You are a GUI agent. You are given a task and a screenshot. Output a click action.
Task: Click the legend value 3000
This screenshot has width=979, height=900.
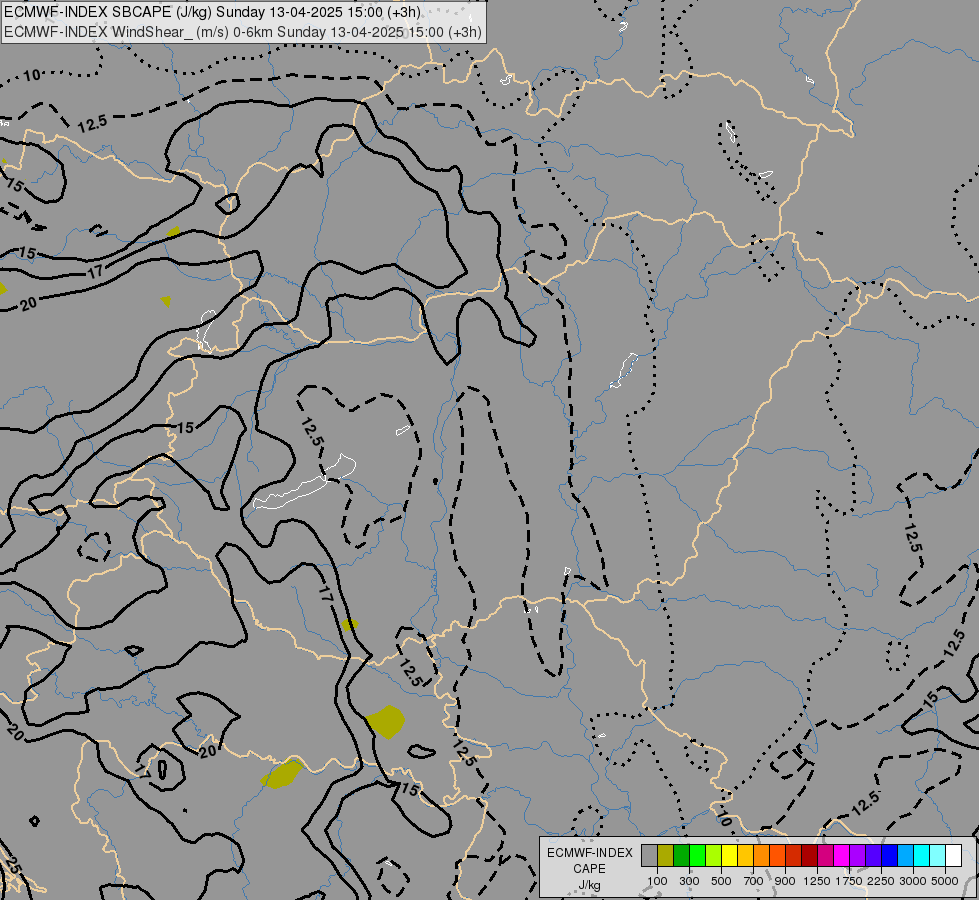point(913,881)
